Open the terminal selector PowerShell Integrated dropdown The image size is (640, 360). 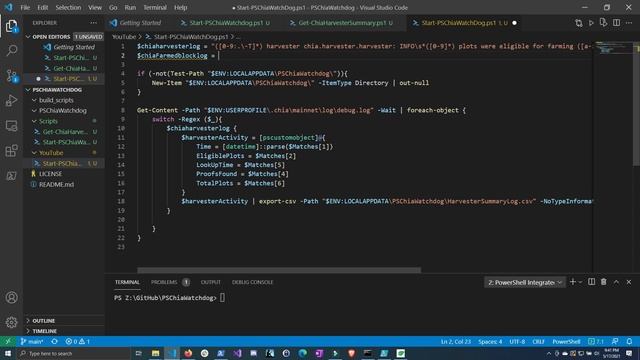click(x=525, y=282)
